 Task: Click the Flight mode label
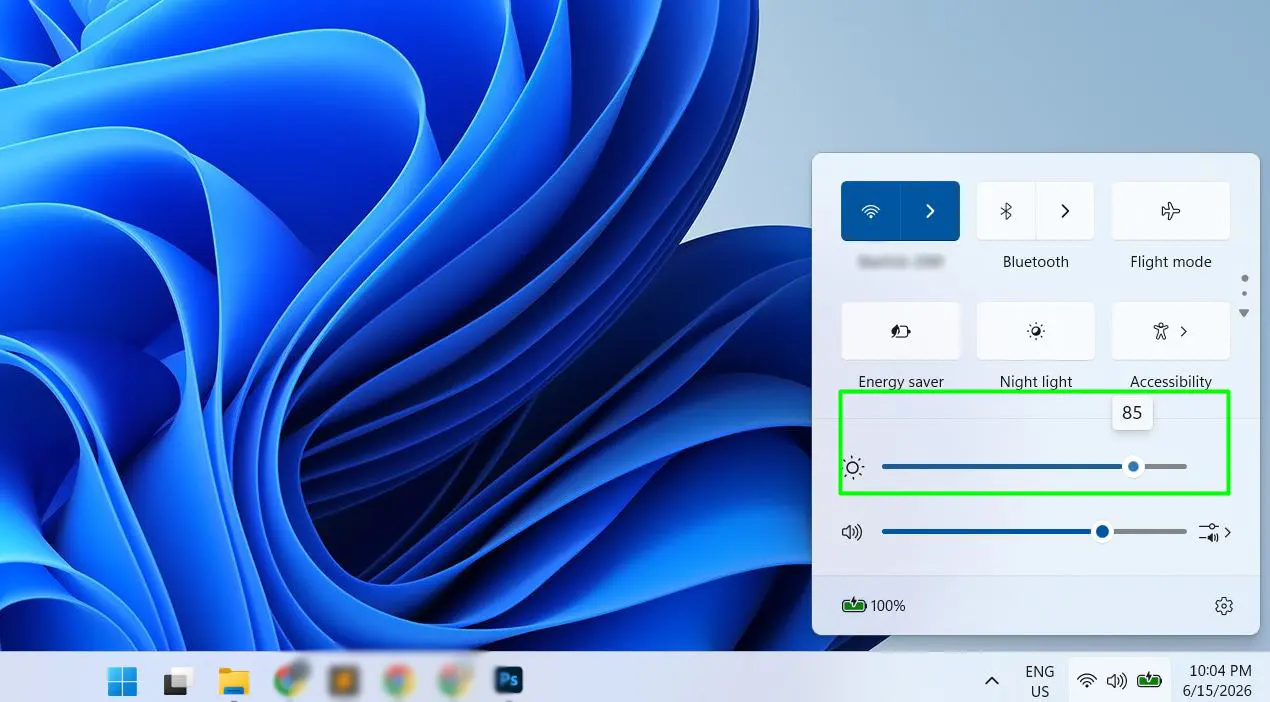[1171, 262]
